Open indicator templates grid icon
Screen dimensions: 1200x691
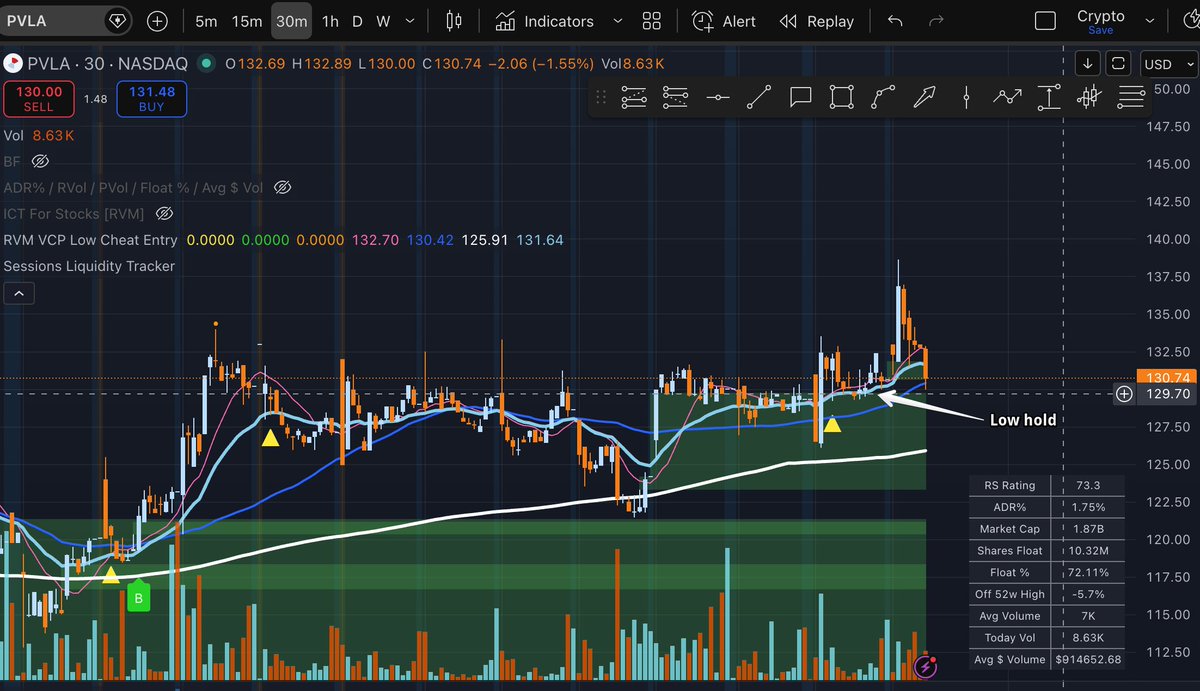point(652,21)
